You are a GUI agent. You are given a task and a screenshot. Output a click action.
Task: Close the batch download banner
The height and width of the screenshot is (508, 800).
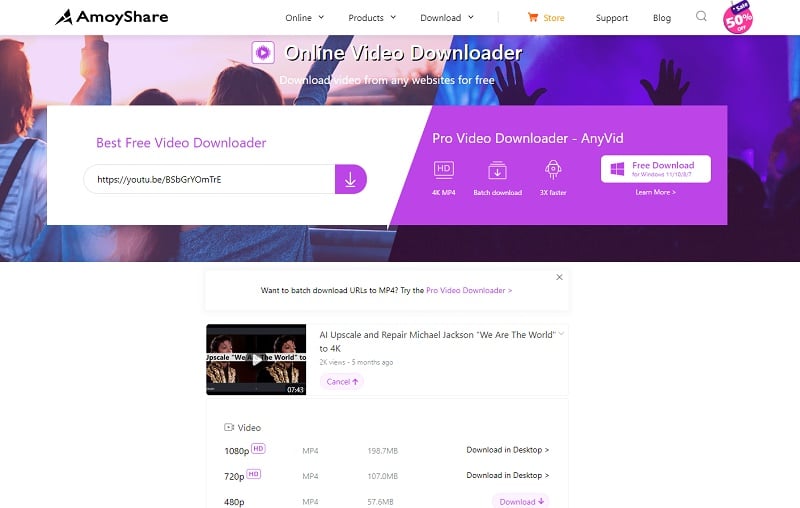(559, 277)
